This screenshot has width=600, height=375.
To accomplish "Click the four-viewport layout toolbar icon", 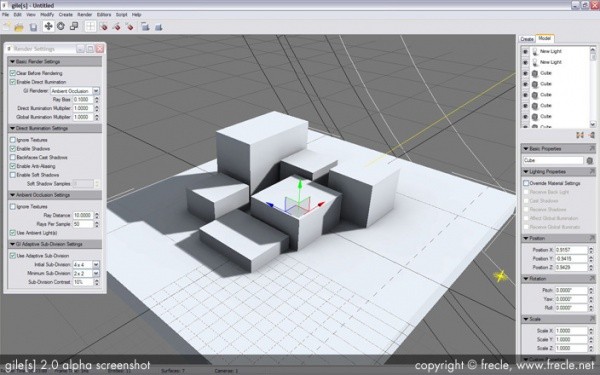I will tap(90, 26).
